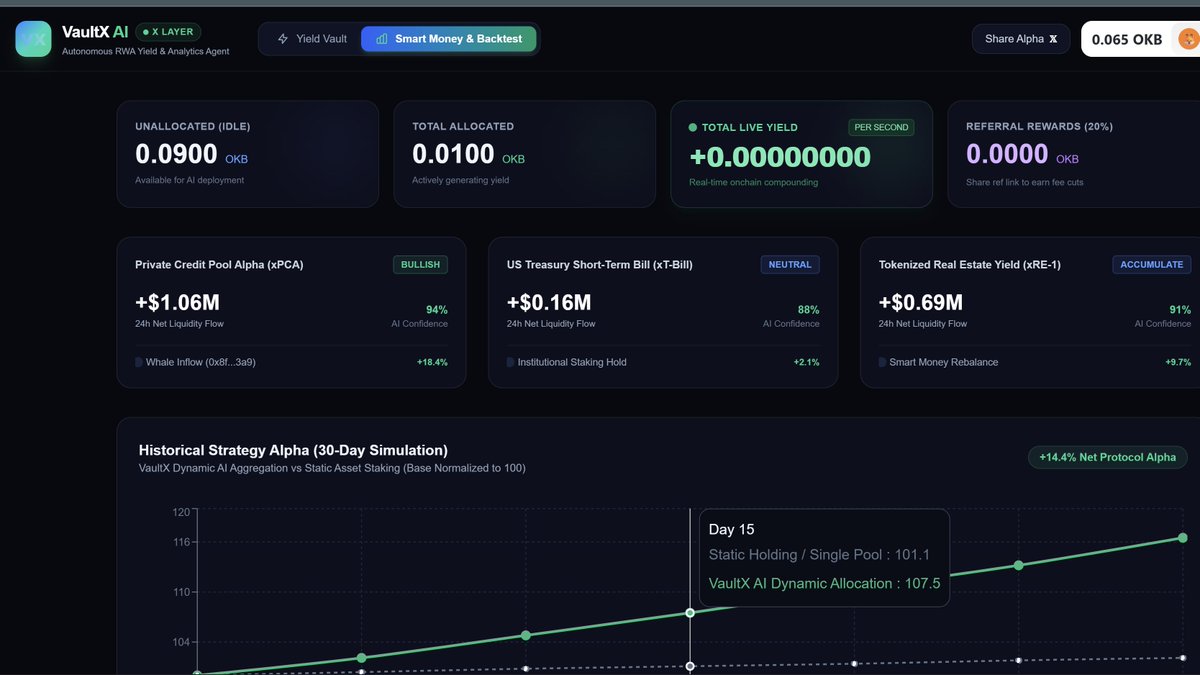Click the Day 15 point on dashed static line
This screenshot has width=1200, height=675.
click(x=690, y=666)
